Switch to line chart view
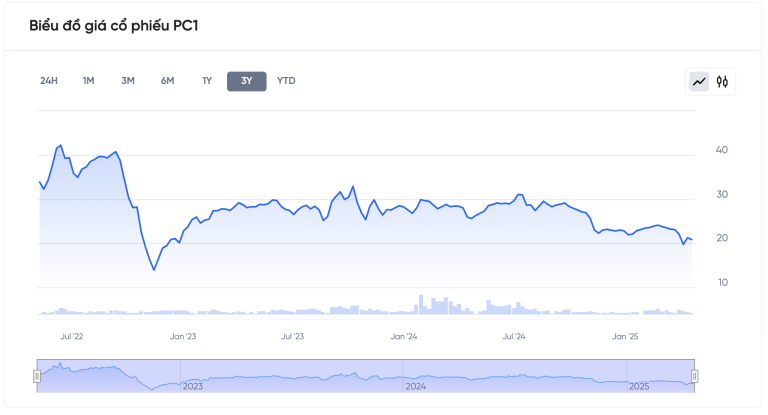The image size is (768, 415). click(699, 82)
